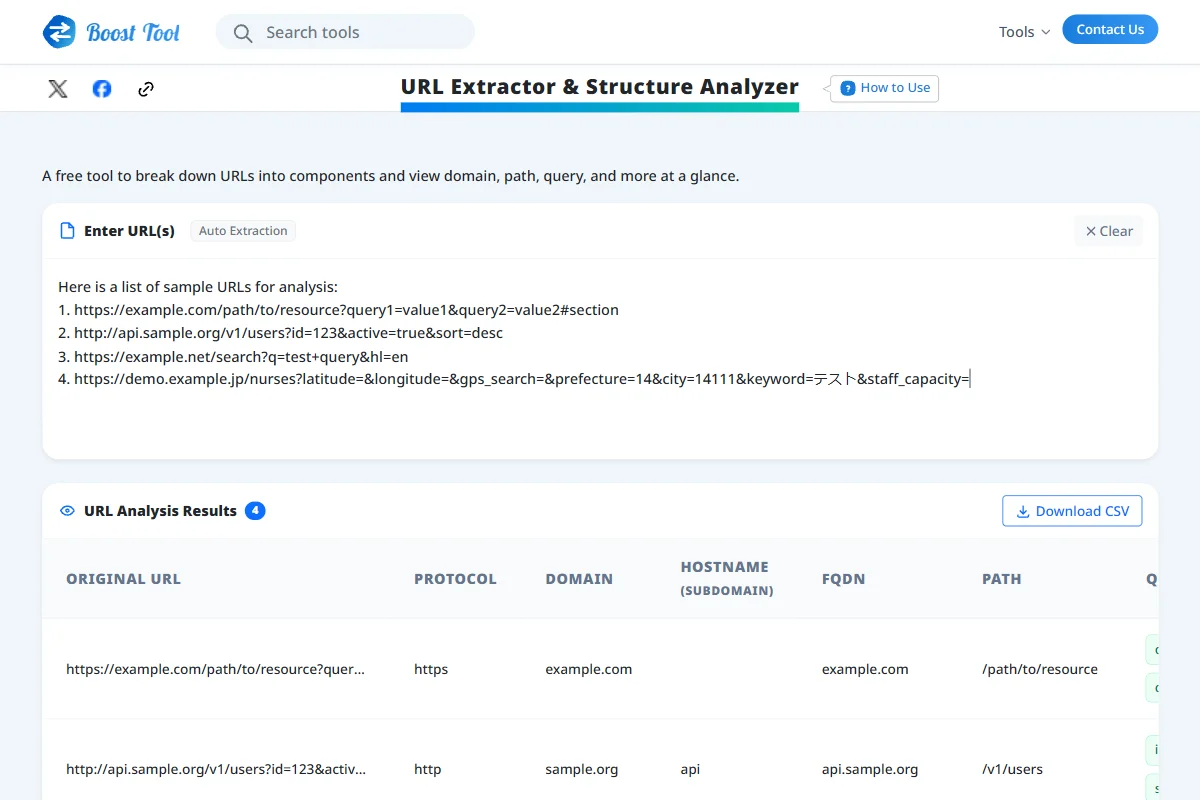Click the Auto Extraction badge
Screen dimensions: 1200x800
(243, 231)
